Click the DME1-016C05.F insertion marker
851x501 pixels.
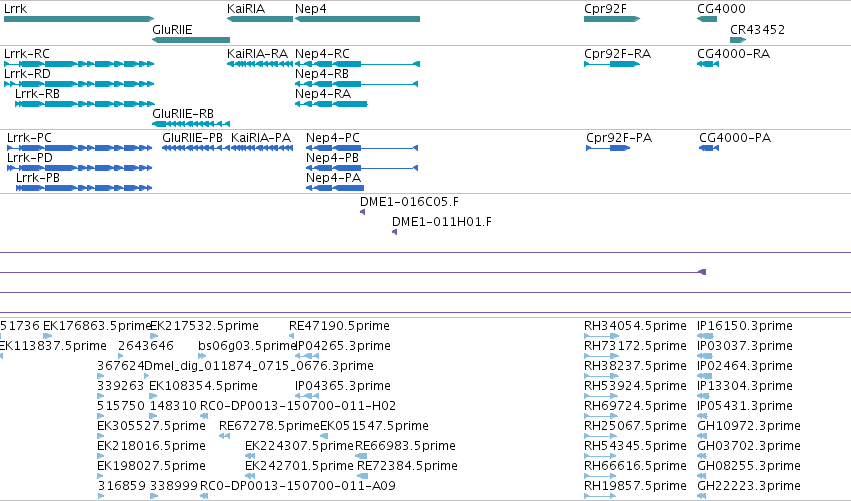click(363, 212)
